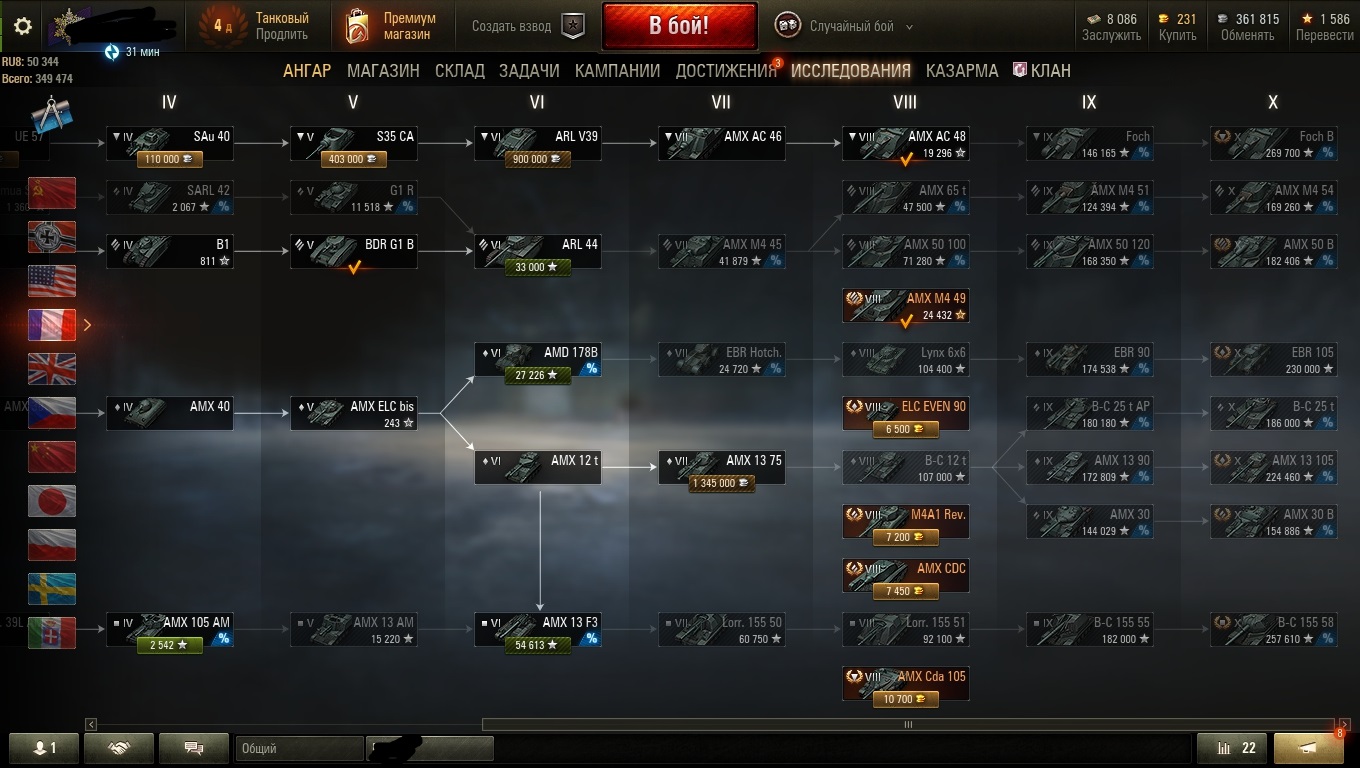Select the Sweden nation flag
1360x768 pixels.
(52, 589)
